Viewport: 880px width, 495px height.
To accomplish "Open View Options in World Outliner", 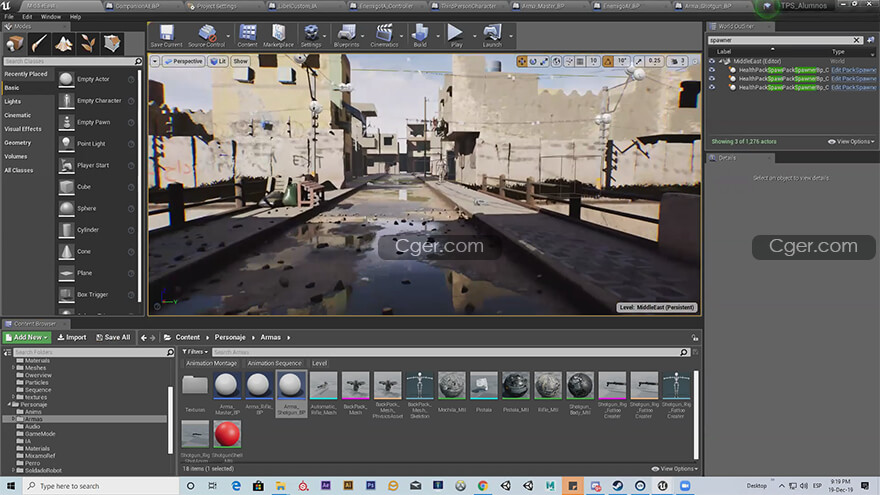I will (x=851, y=141).
